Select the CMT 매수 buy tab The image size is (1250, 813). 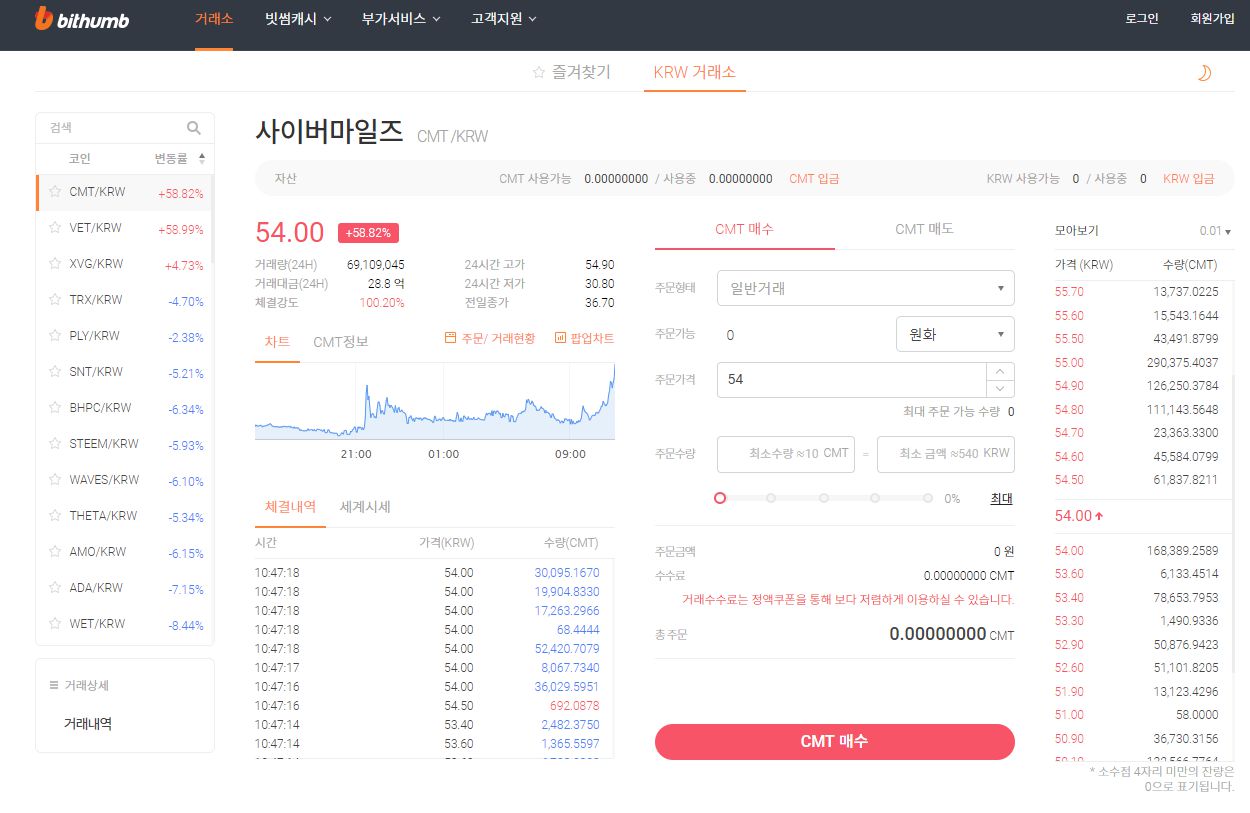point(744,229)
